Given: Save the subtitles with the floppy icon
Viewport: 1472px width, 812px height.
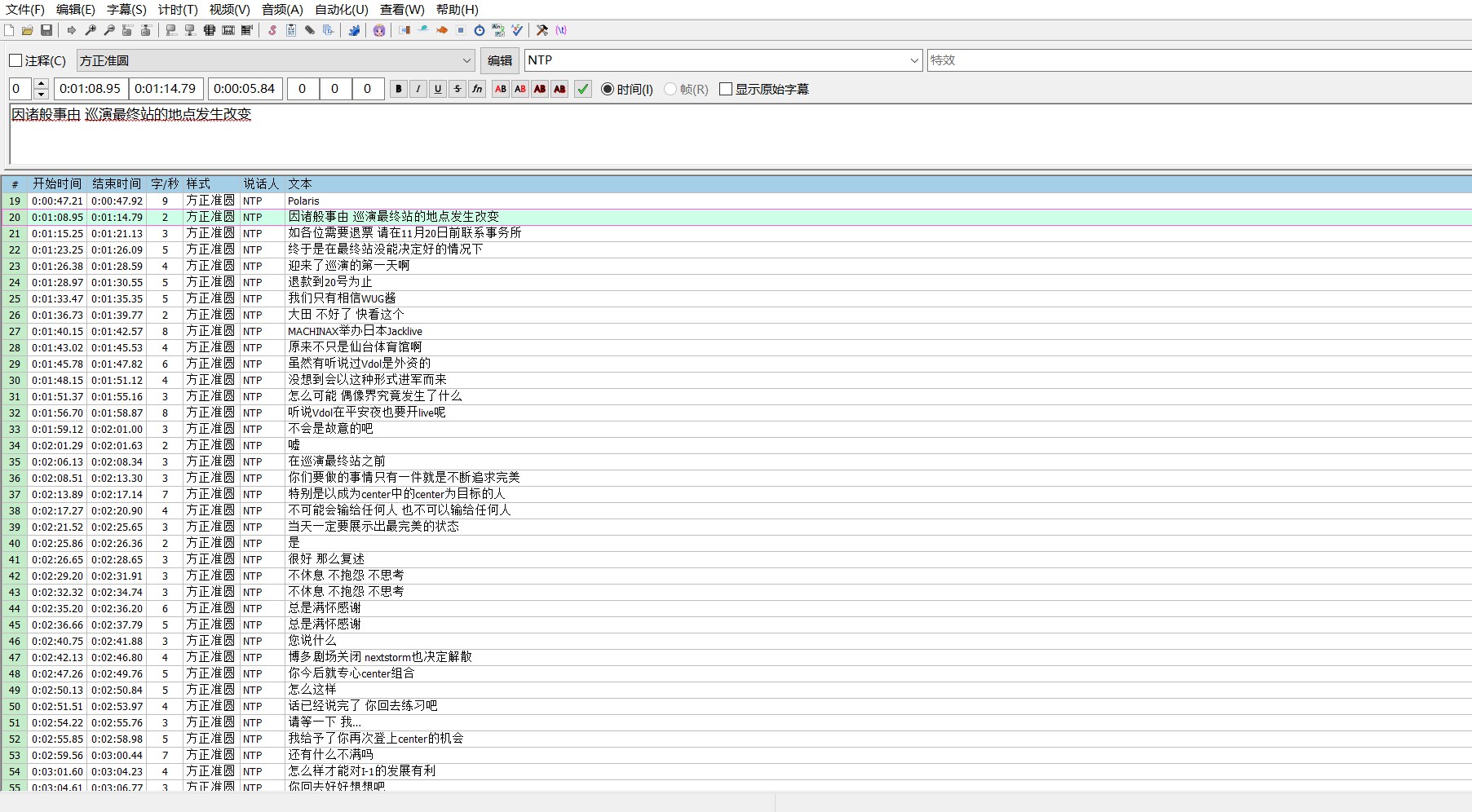Looking at the screenshot, I should 46,30.
